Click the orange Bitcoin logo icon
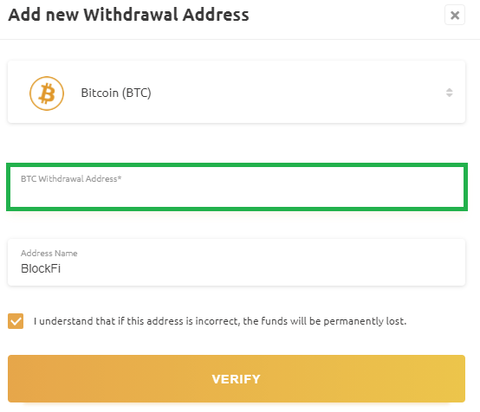Image resolution: width=480 pixels, height=412 pixels. tap(47, 93)
